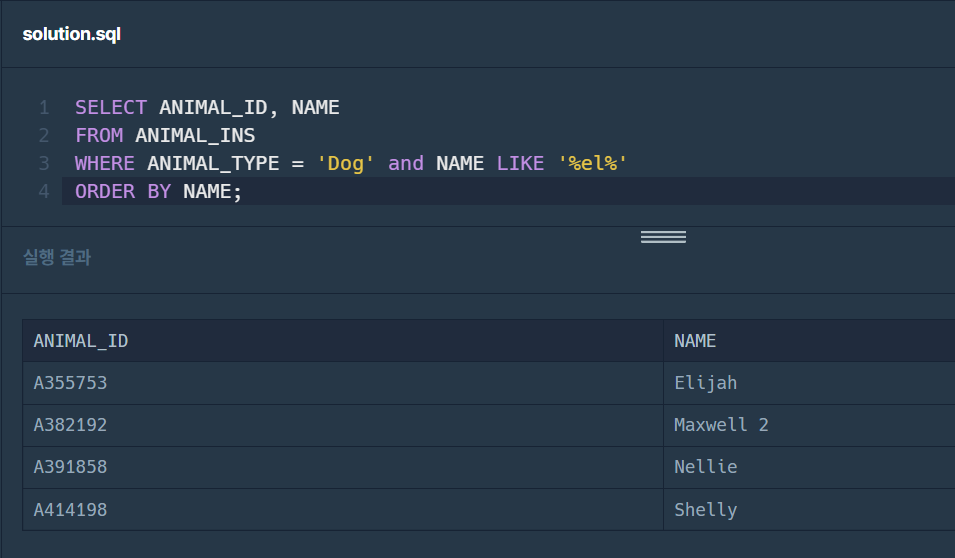This screenshot has width=955, height=558.
Task: Click the panel resize handle bars
Action: click(x=663, y=237)
